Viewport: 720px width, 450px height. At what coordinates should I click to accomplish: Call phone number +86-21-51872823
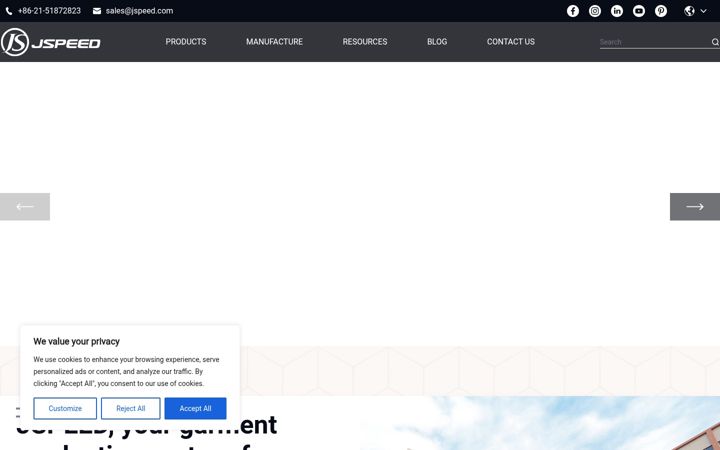coord(49,11)
